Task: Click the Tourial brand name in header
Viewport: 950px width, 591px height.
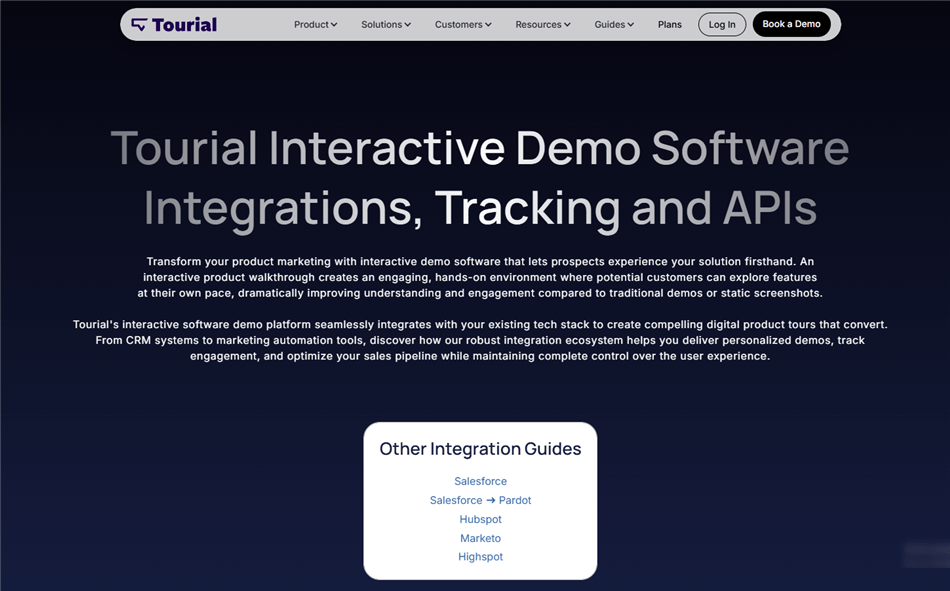Action: tap(184, 24)
